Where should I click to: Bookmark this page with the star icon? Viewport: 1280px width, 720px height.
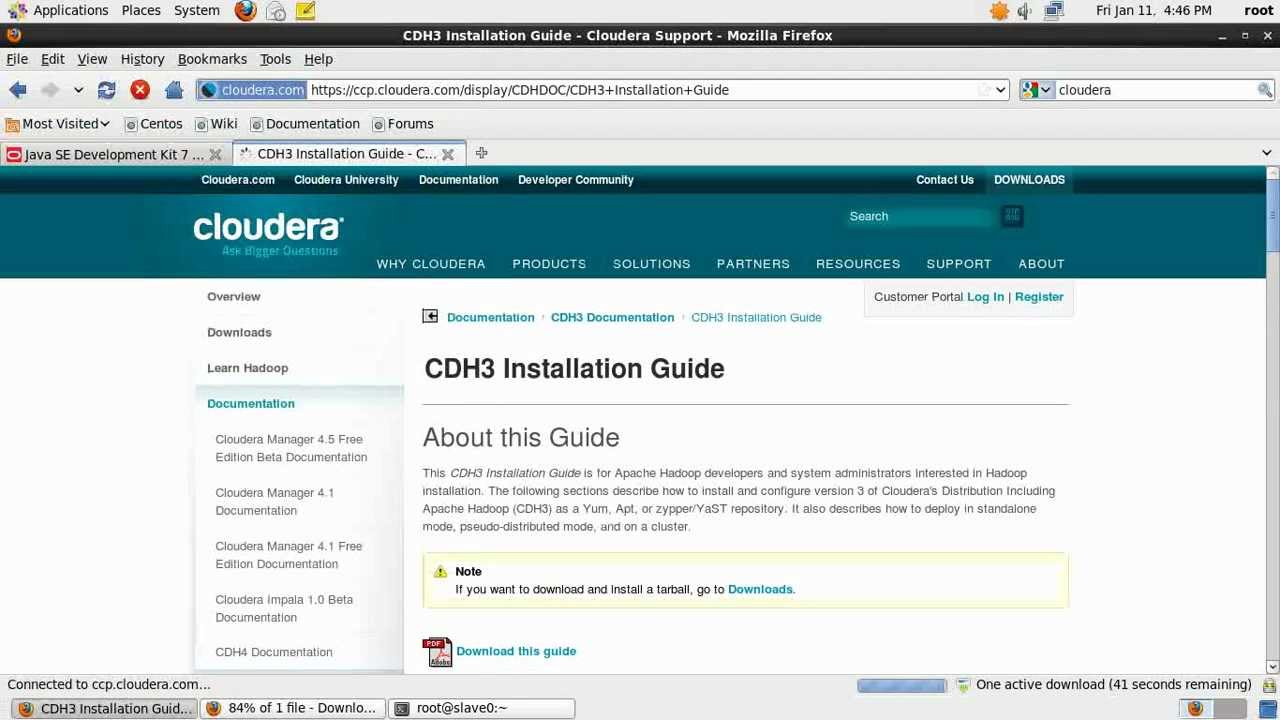pyautogui.click(x=984, y=90)
